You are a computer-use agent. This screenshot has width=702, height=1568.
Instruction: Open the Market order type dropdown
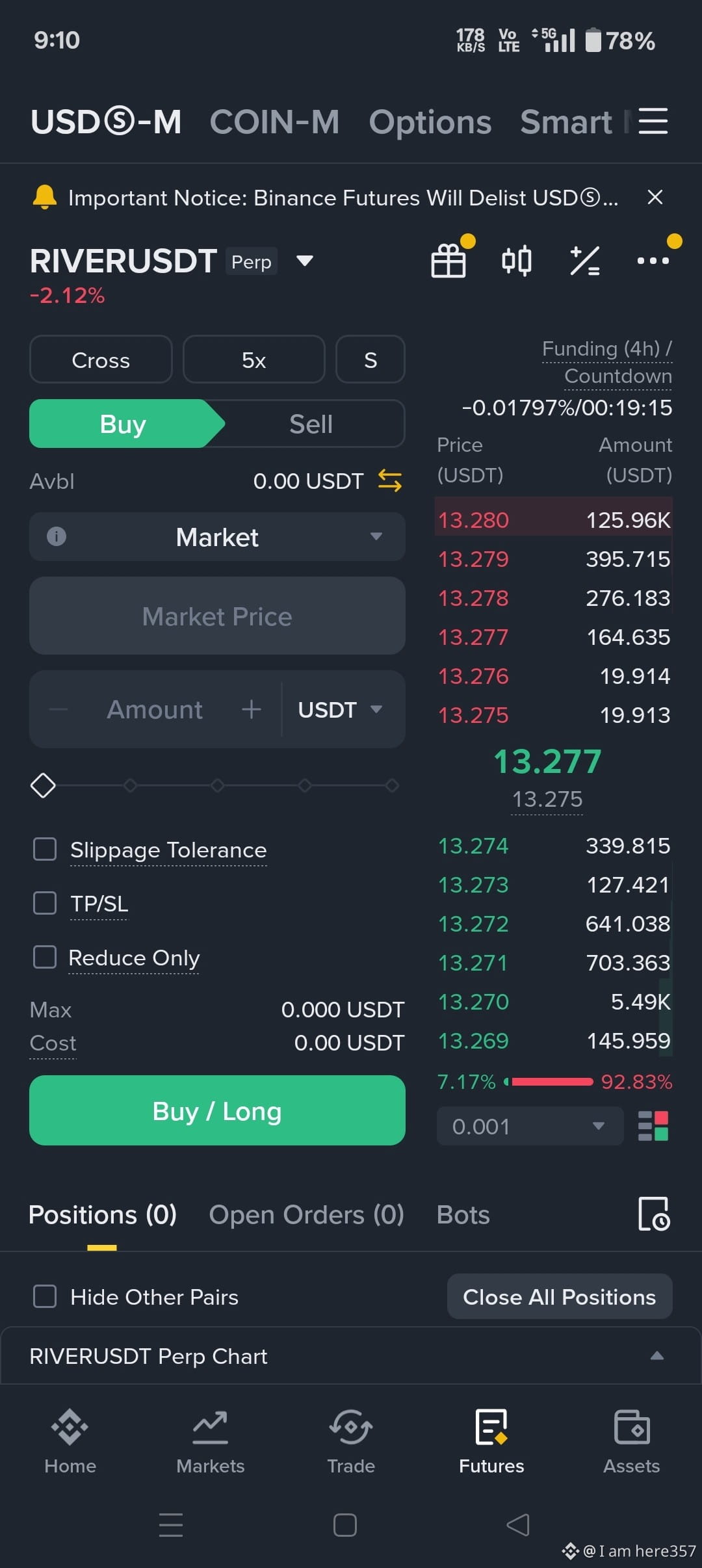click(217, 537)
